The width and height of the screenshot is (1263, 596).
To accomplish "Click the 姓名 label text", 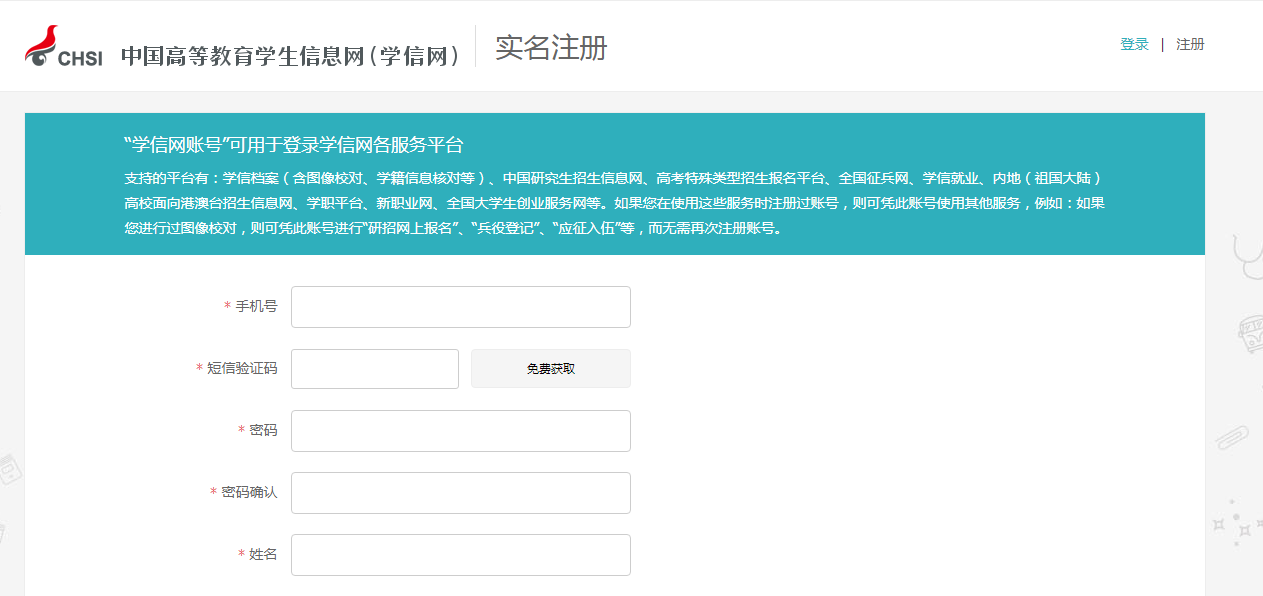I will click(x=262, y=555).
